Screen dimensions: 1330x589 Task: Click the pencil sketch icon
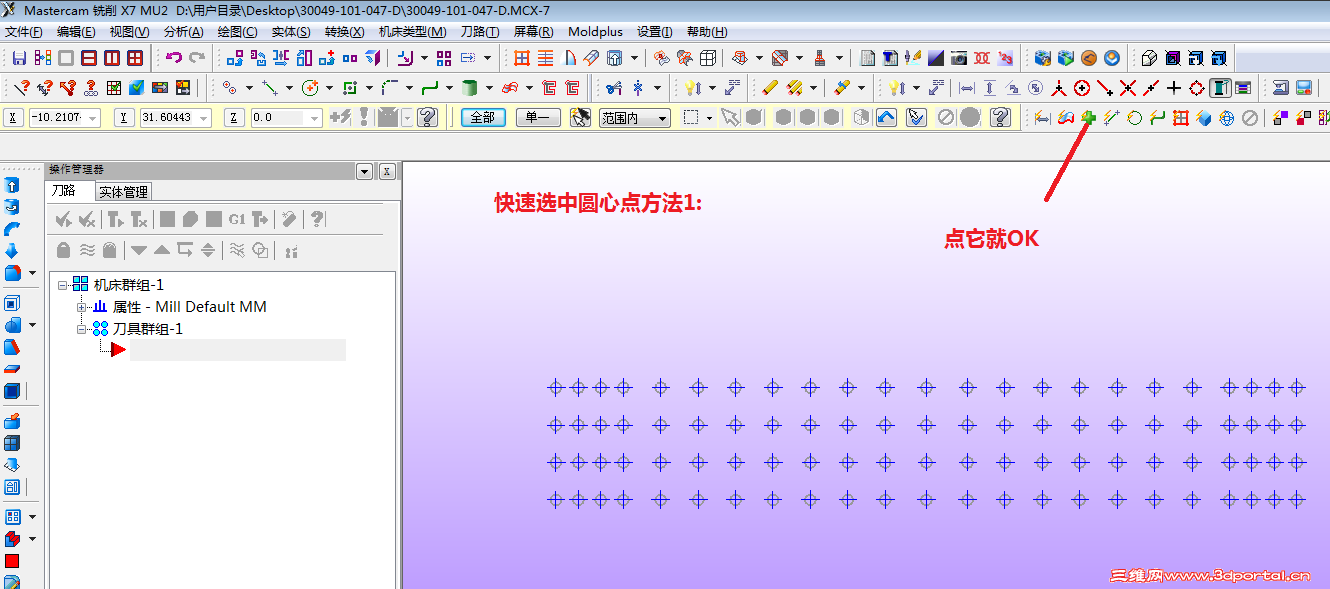(x=770, y=88)
